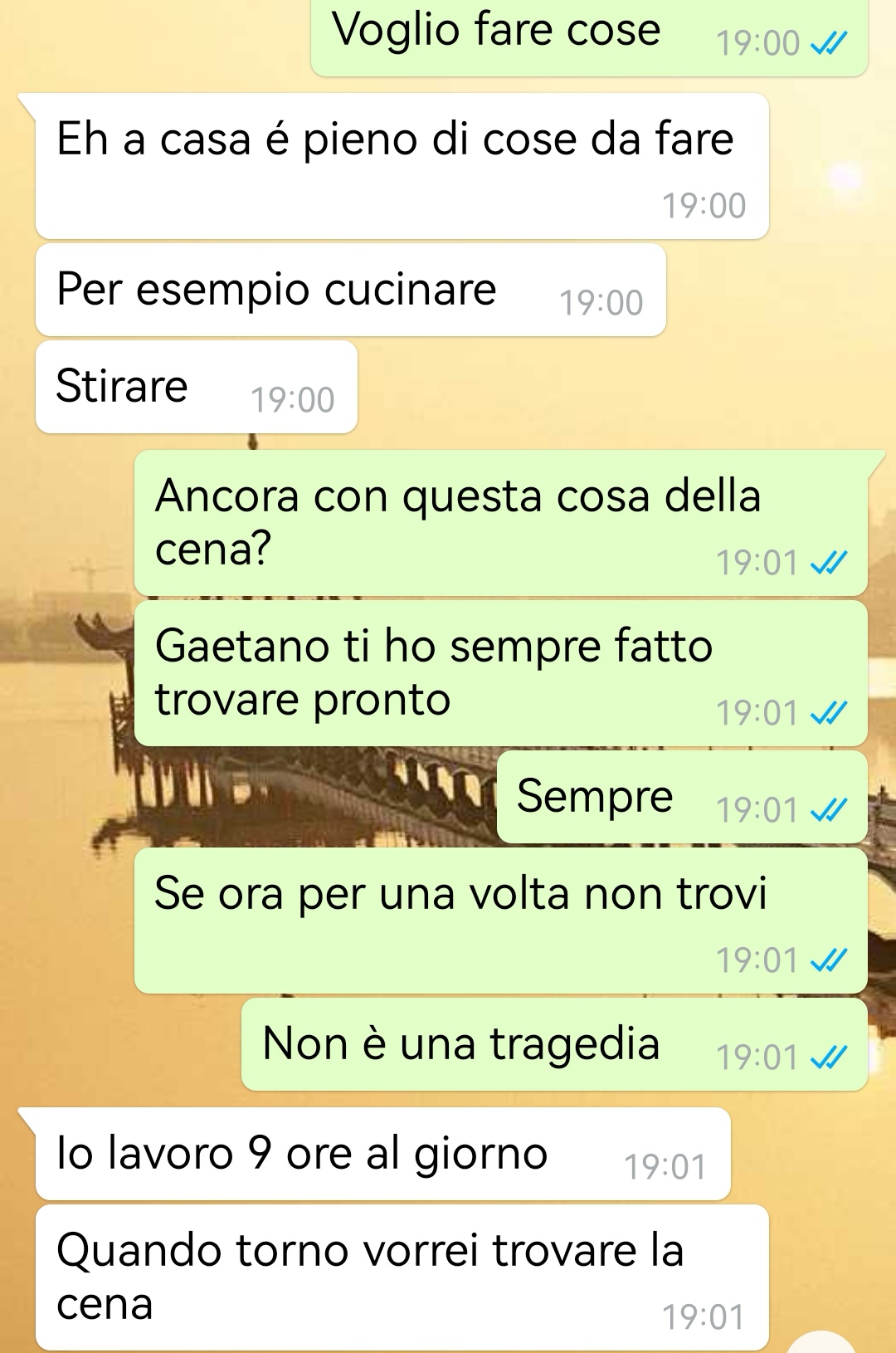Tap the scroll-to-bottom button at lower right corner
Image resolution: width=896 pixels, height=1353 pixels.
821,1341
